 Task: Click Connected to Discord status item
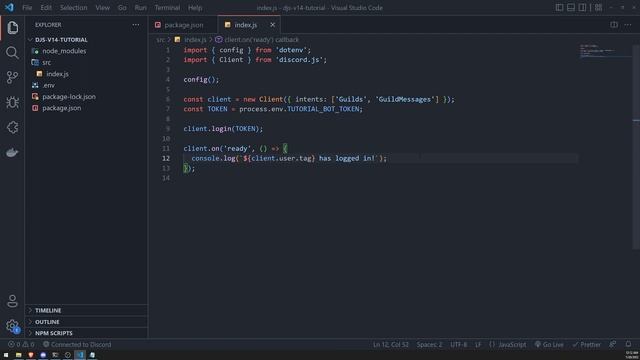point(77,344)
